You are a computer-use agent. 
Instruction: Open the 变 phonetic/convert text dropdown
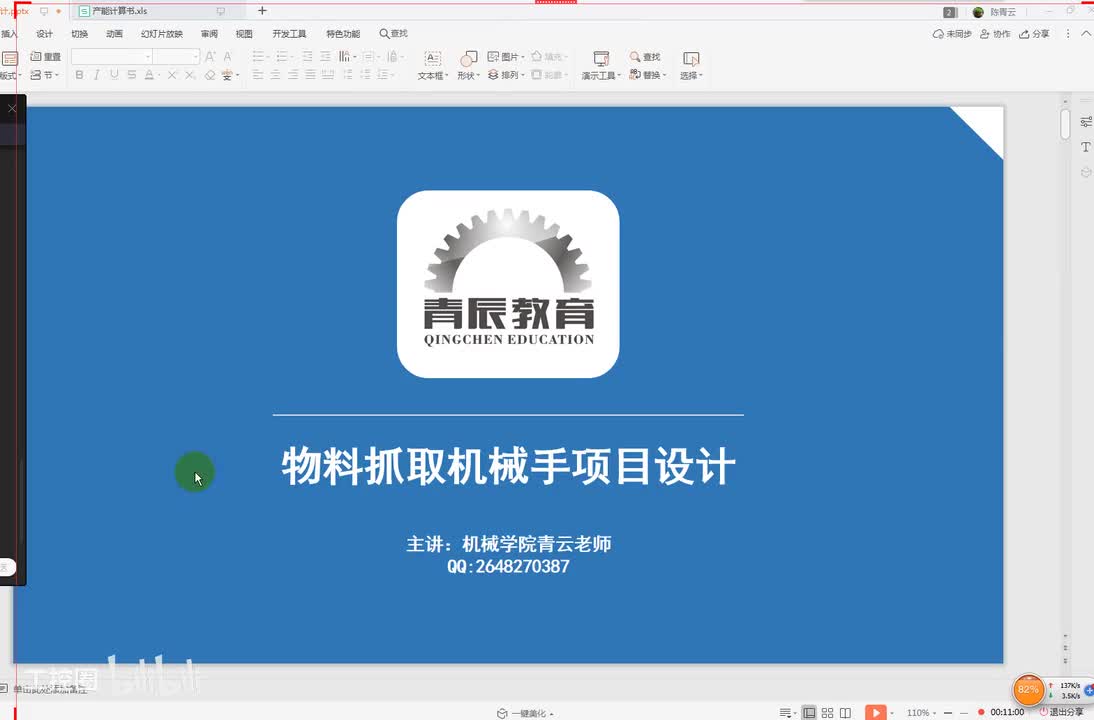[230, 75]
